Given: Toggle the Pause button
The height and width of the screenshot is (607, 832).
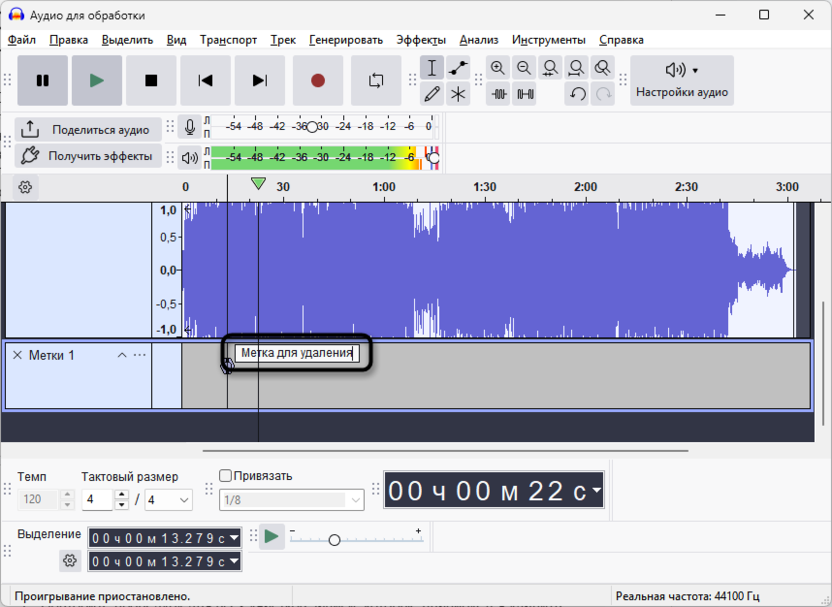Looking at the screenshot, I should tap(43, 81).
